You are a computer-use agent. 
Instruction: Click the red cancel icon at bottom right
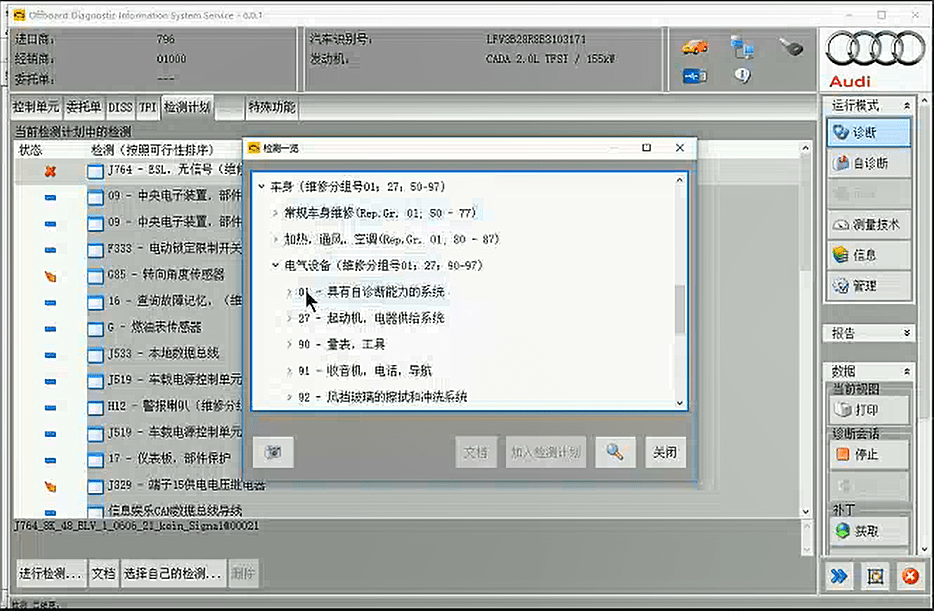click(909, 576)
